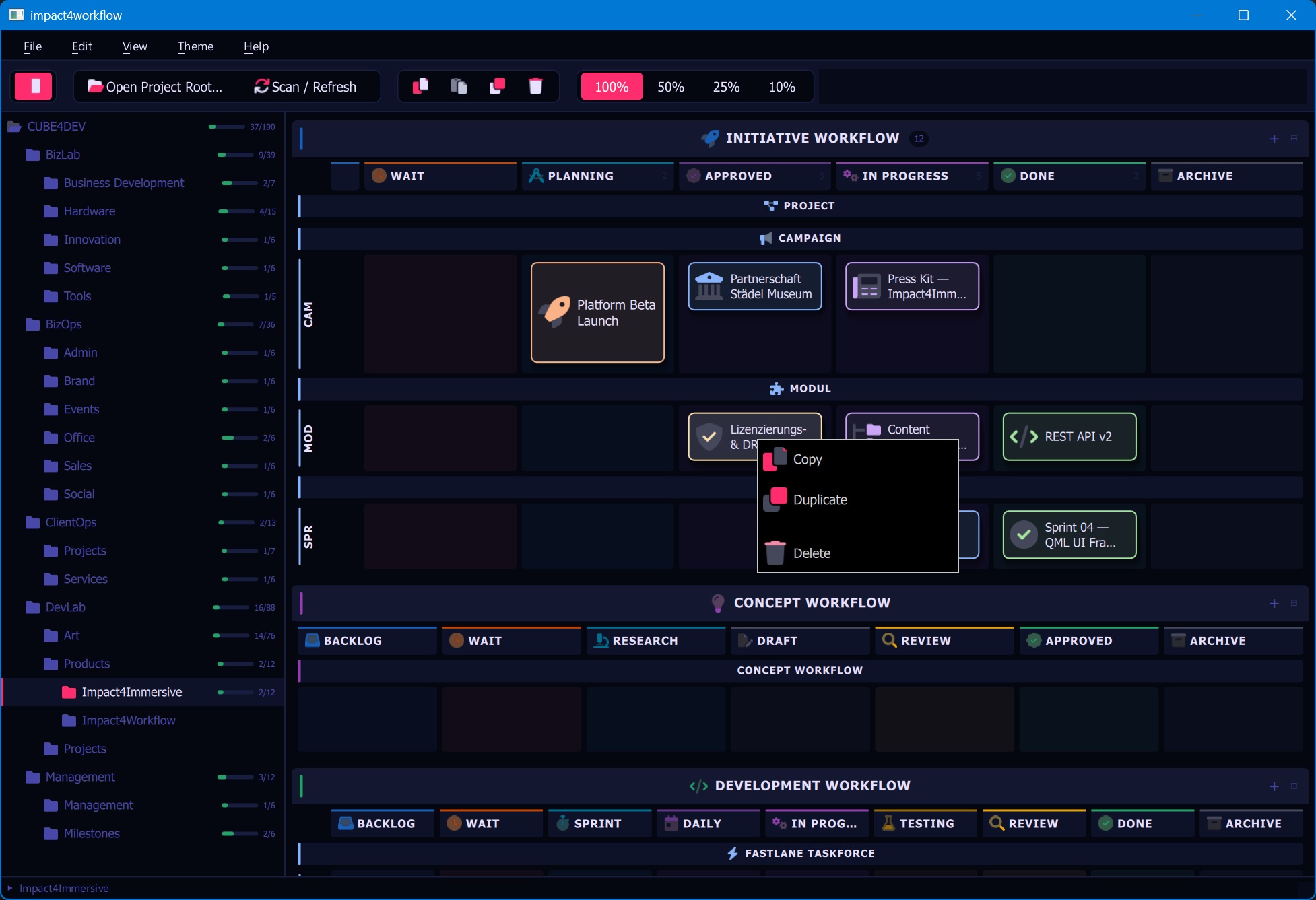Click the duplicate icon in the toolbar
This screenshot has width=1316, height=900.
[497, 86]
